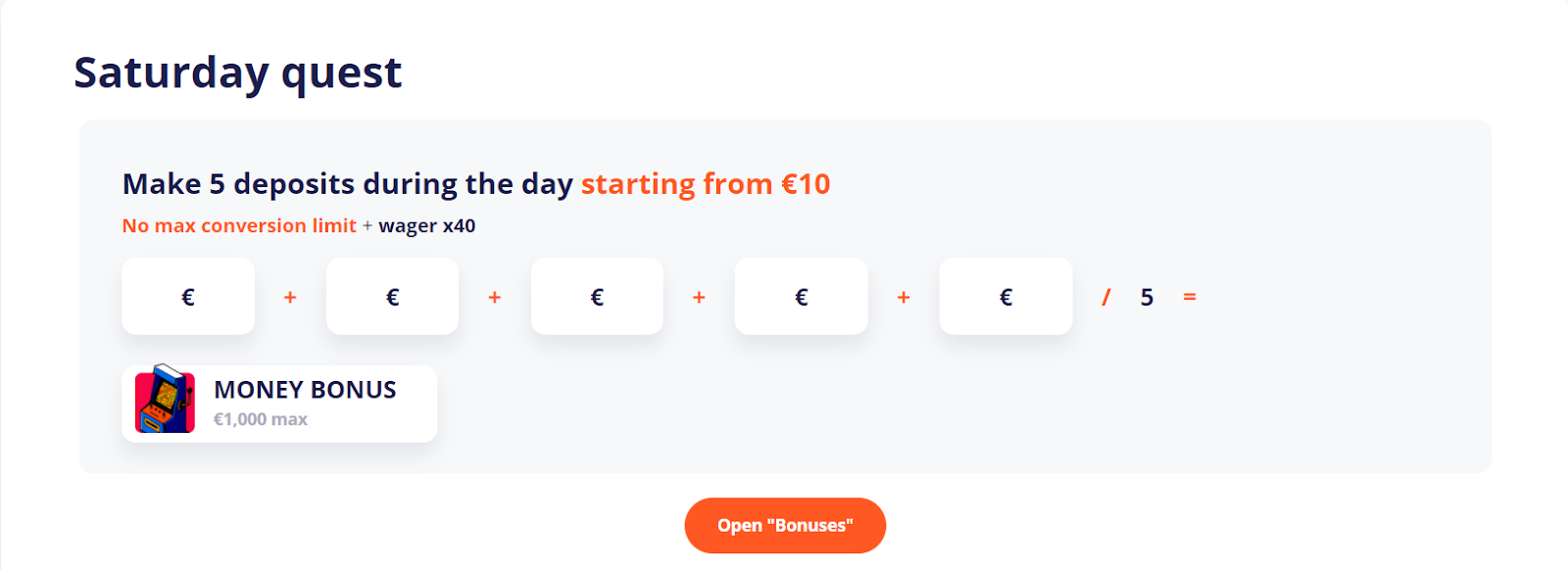This screenshot has width=1568, height=570.
Task: Click the orange division slash symbol
Action: 1106,297
